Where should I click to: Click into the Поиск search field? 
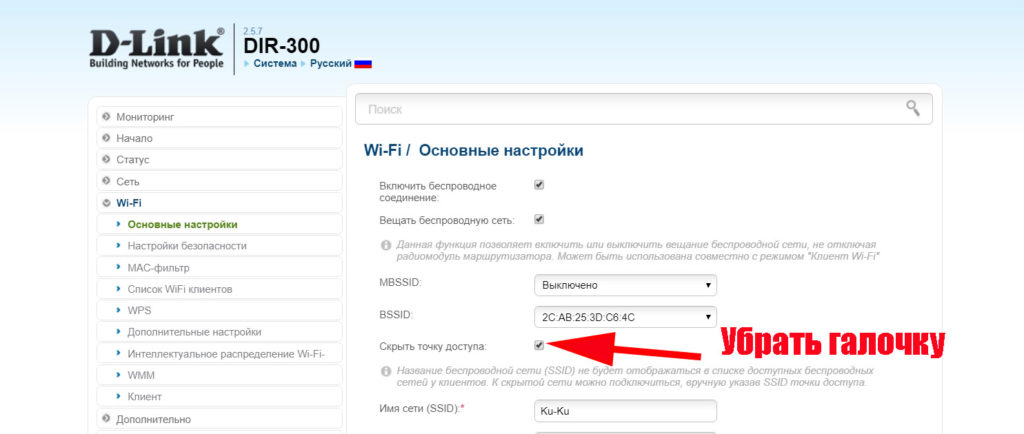pyautogui.click(x=643, y=109)
